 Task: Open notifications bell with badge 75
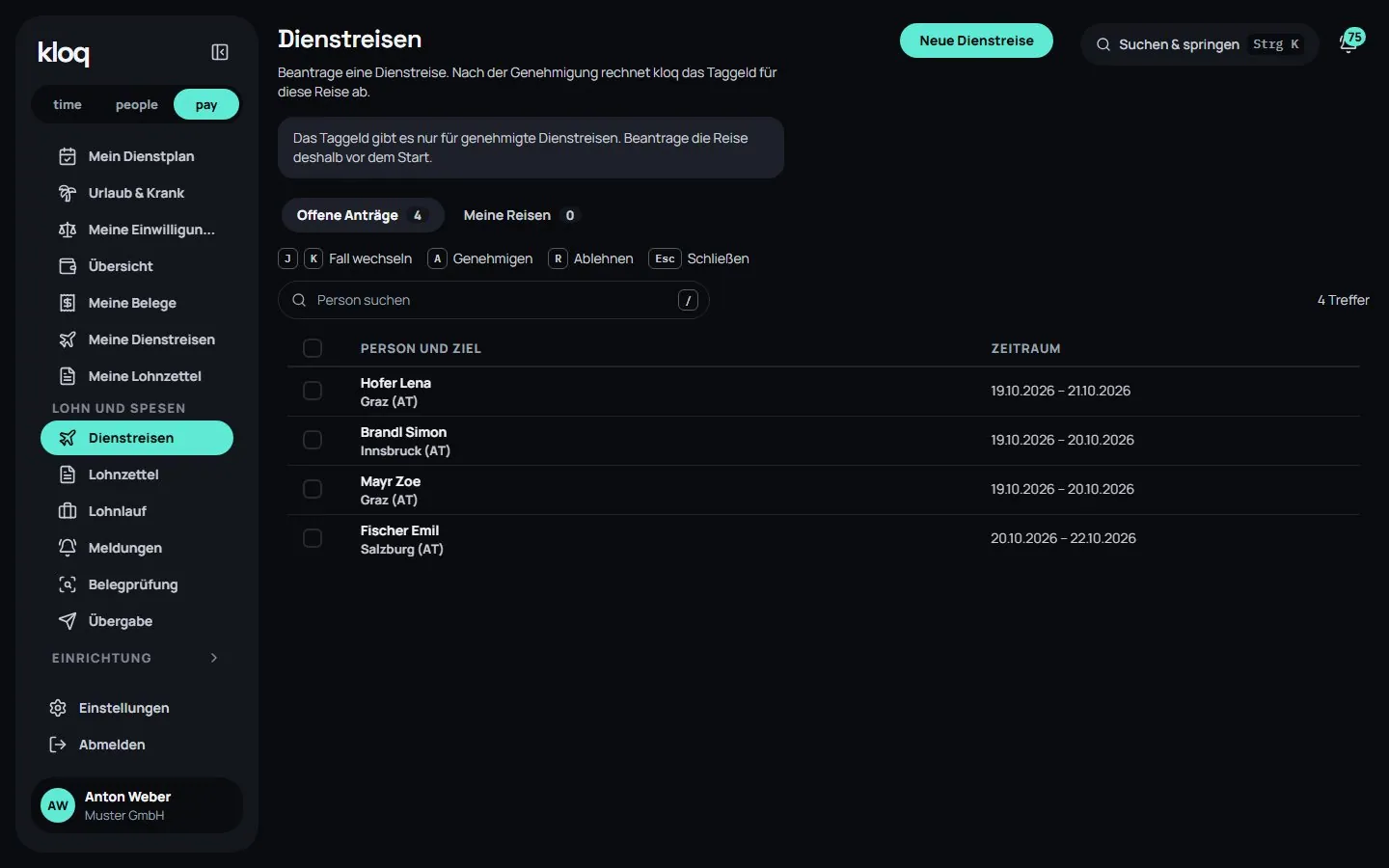[x=1349, y=43]
